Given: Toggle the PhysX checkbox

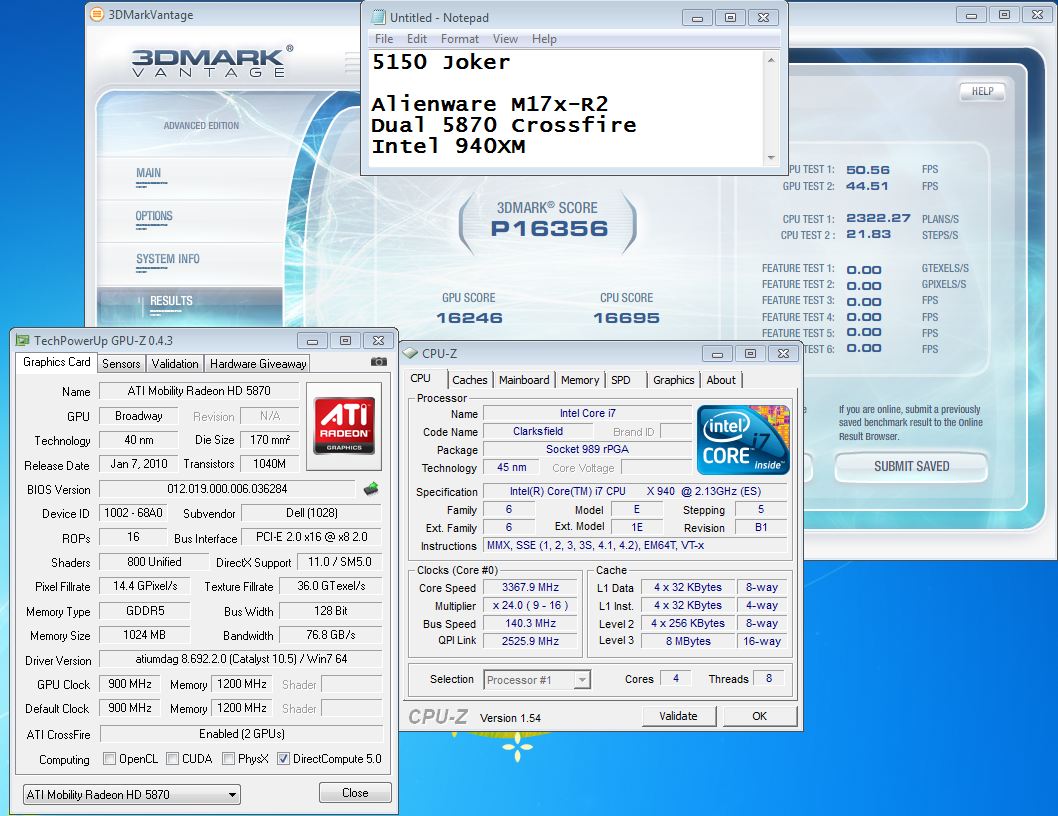Looking at the screenshot, I should tap(229, 759).
